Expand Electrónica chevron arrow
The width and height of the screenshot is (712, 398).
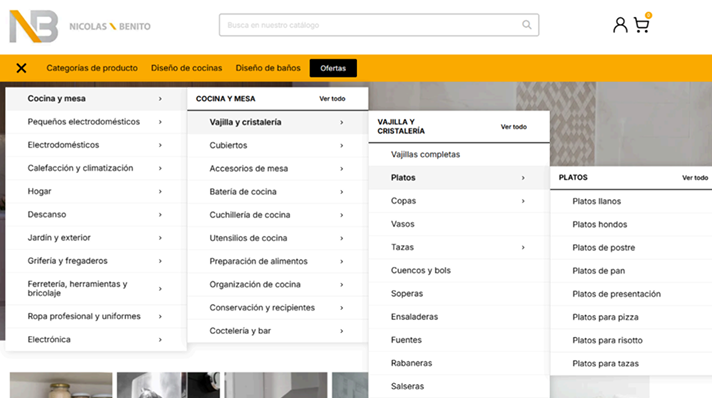(160, 339)
